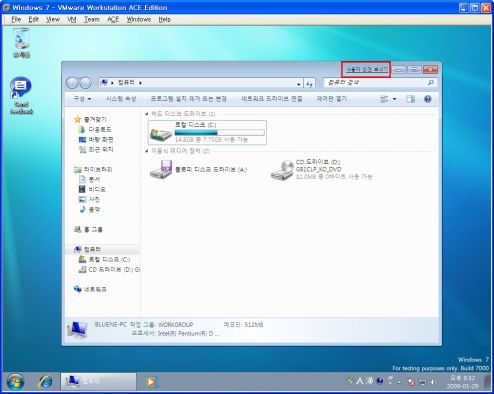Screen dimensions: 494x394
Task: Select the floppy disk drive (A:) item
Action: pos(198,170)
